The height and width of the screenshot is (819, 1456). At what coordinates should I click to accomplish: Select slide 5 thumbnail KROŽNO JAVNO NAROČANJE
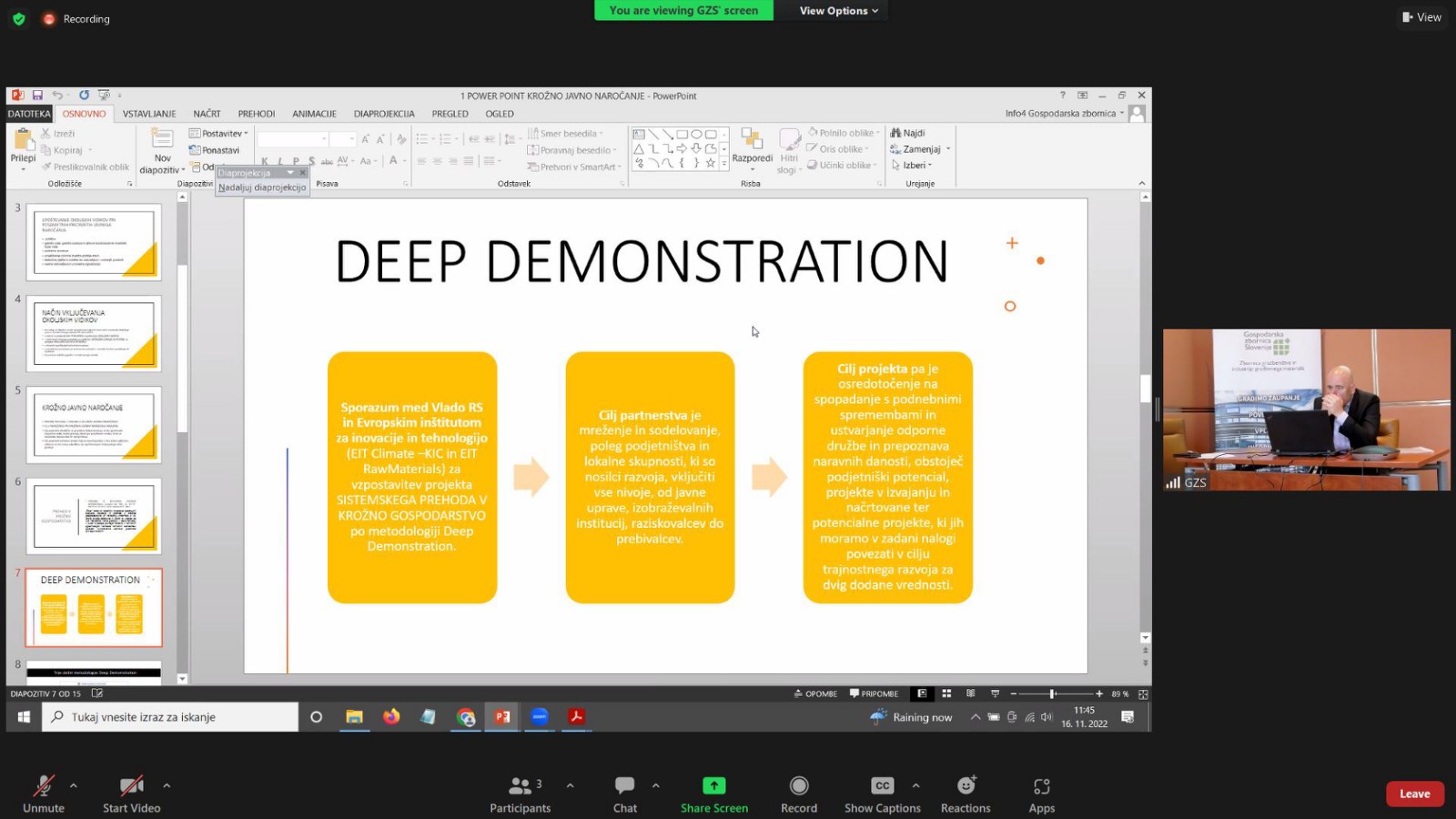pyautogui.click(x=94, y=425)
